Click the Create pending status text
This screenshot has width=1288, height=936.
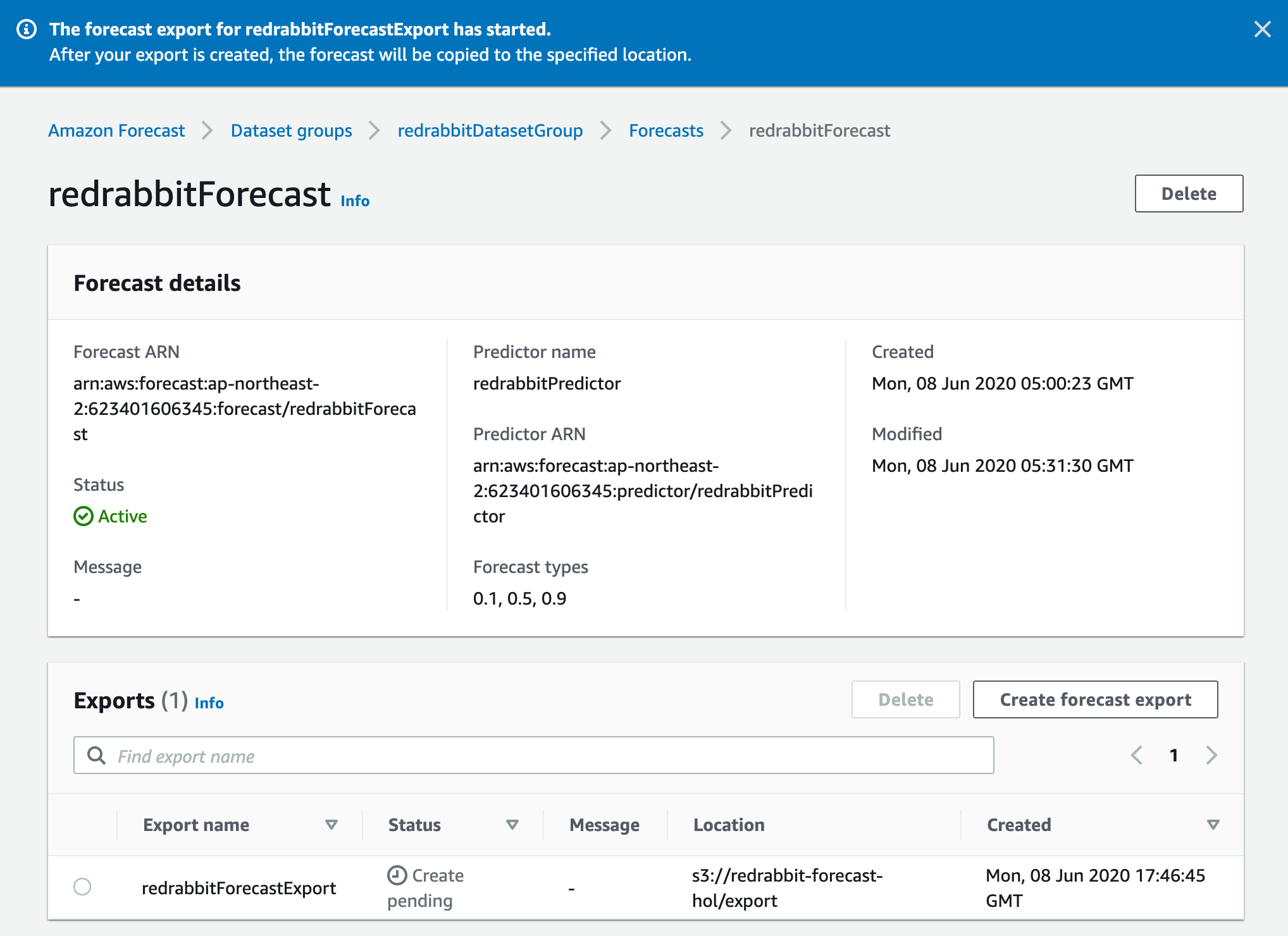[x=426, y=888]
